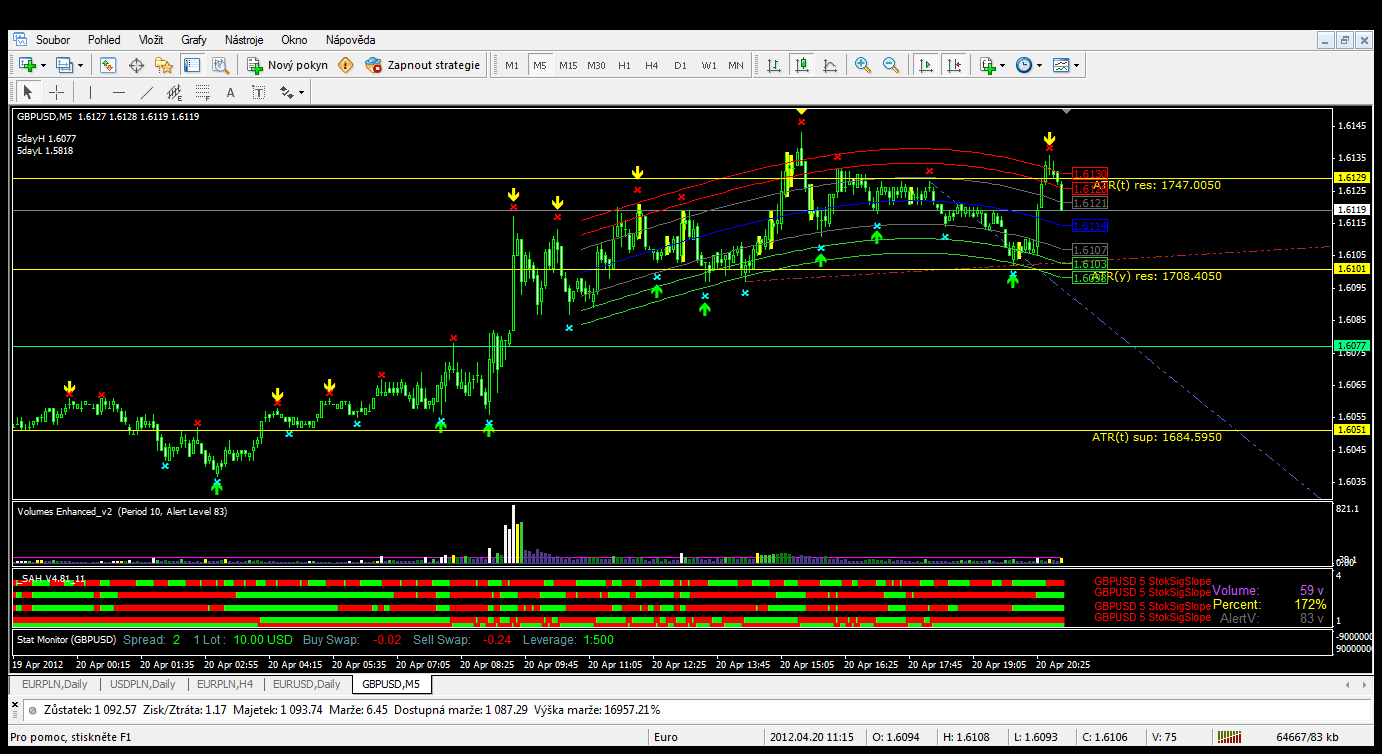Select the crosshair cursor tool

[x=57, y=92]
